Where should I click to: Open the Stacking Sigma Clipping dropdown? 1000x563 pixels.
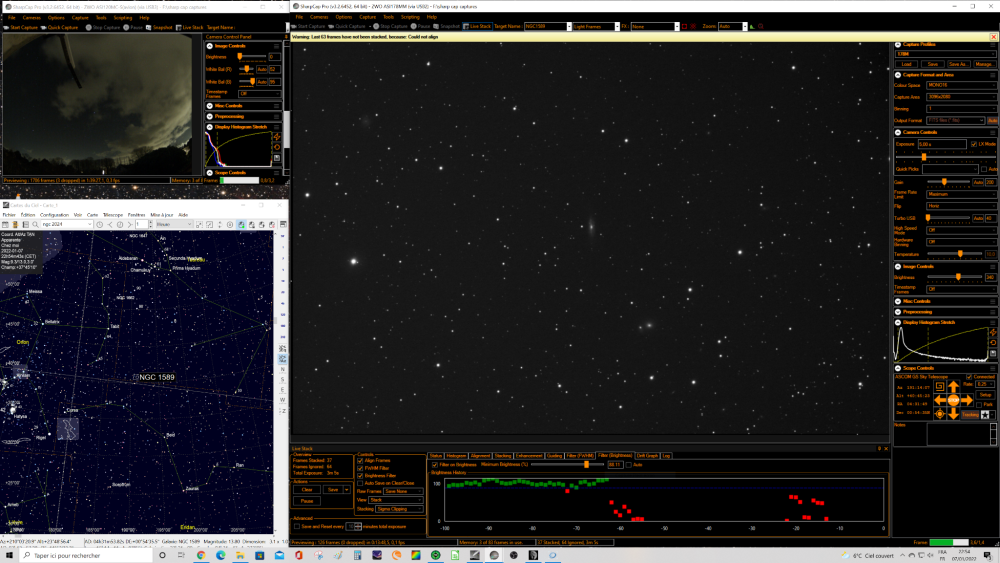399,509
